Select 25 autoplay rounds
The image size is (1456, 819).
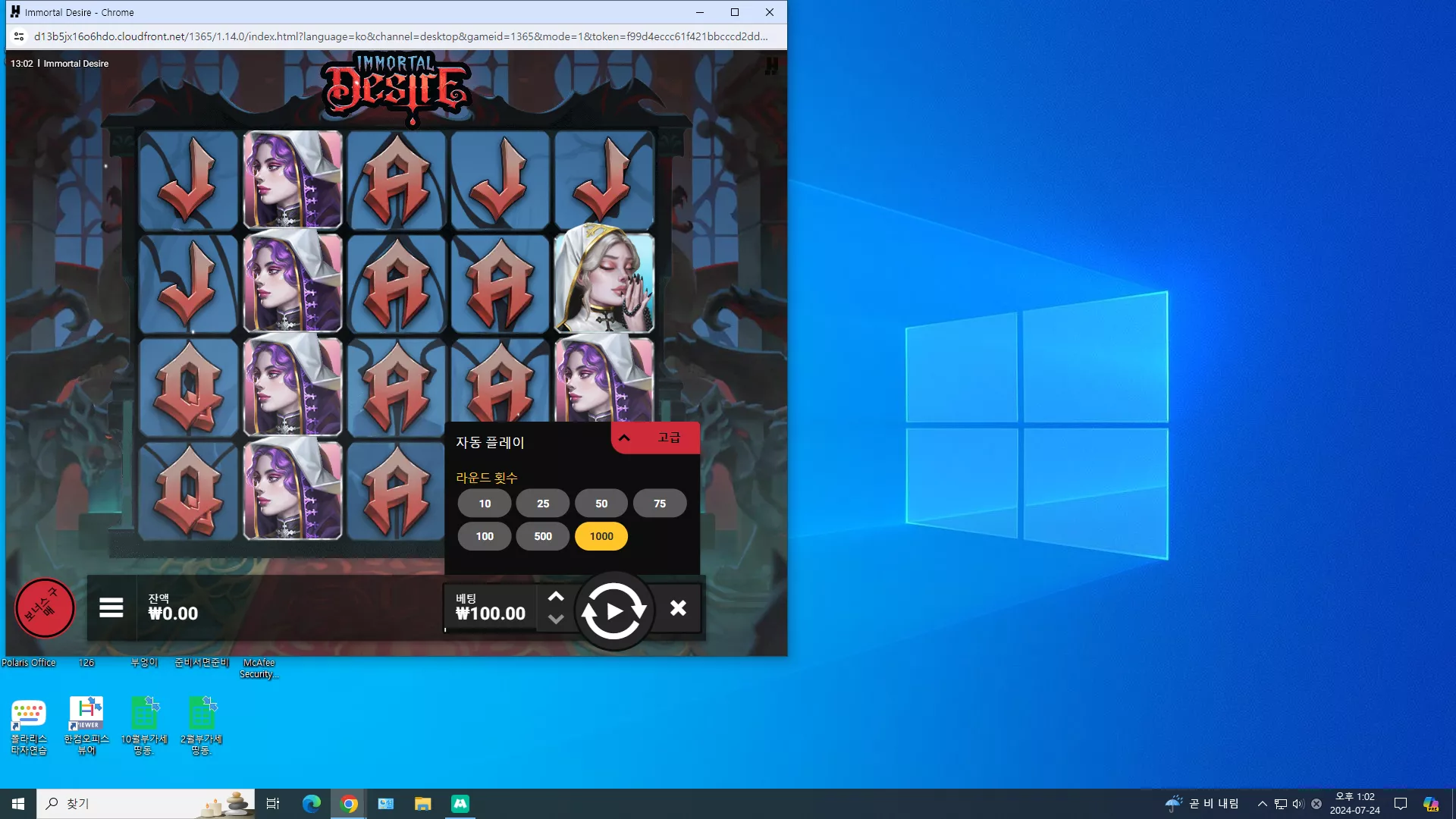543,504
